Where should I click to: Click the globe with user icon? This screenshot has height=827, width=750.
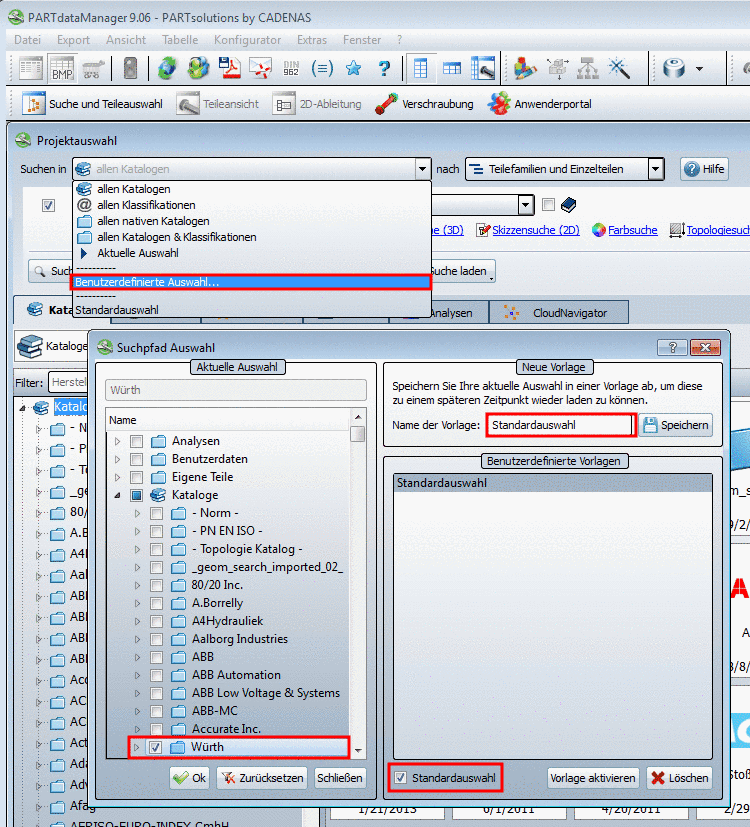(x=199, y=69)
